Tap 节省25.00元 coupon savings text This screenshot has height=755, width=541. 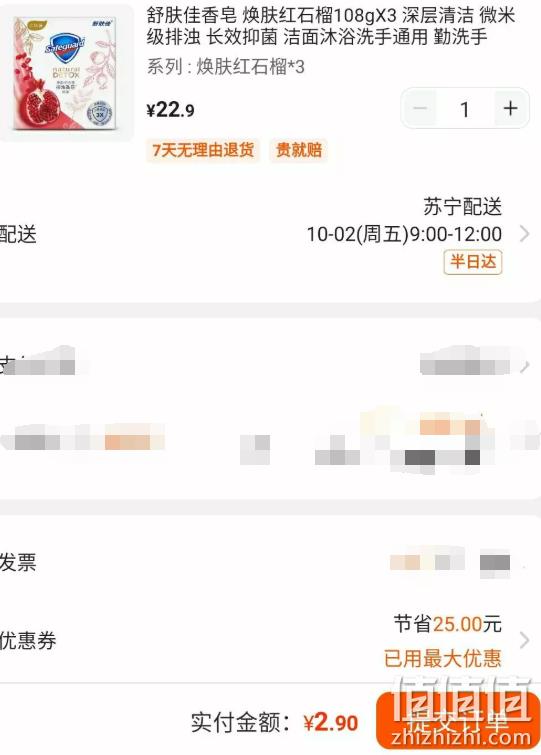tap(448, 624)
